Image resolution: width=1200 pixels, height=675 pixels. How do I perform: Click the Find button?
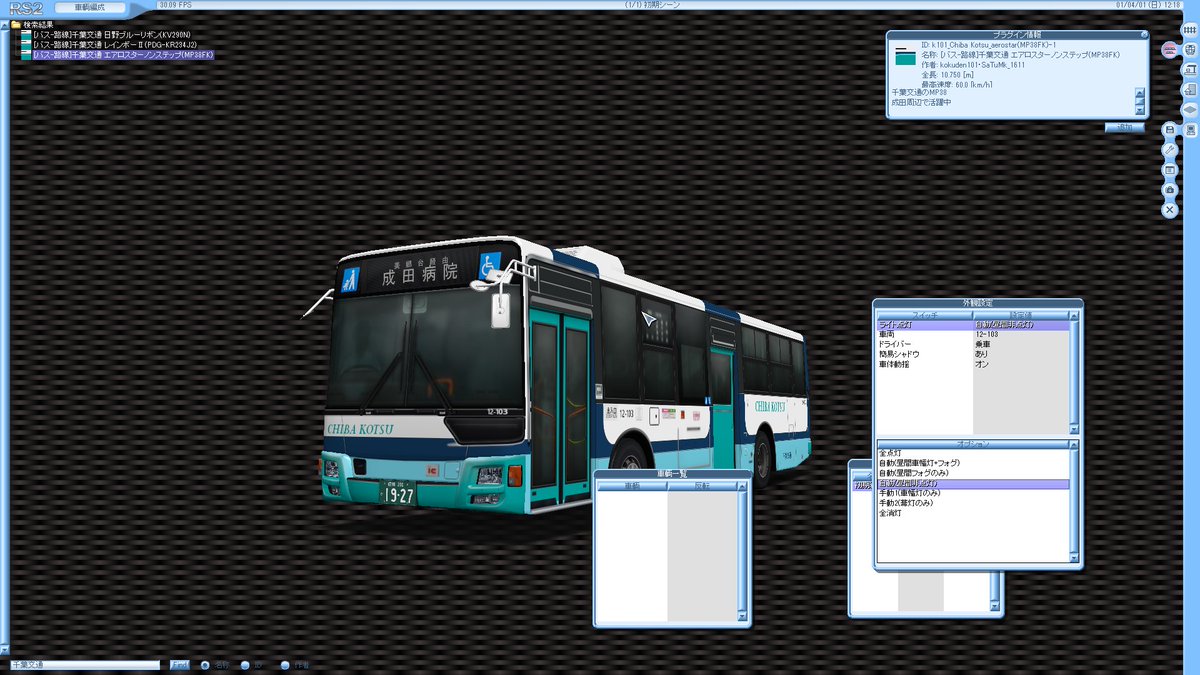pyautogui.click(x=179, y=665)
